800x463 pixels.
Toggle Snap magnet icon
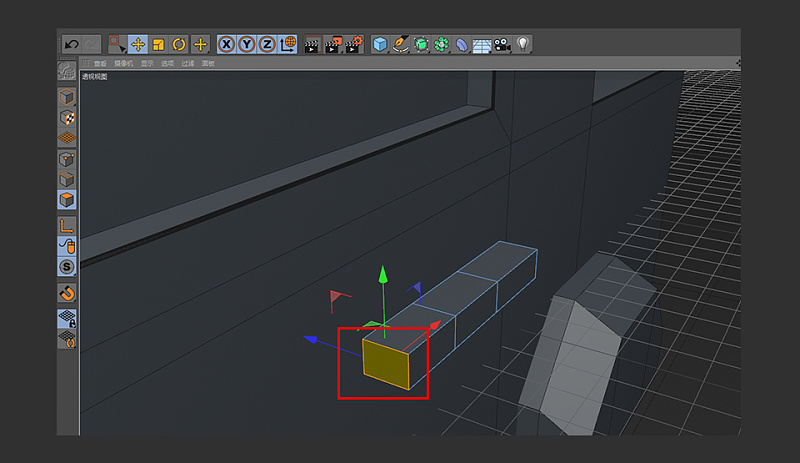point(67,293)
